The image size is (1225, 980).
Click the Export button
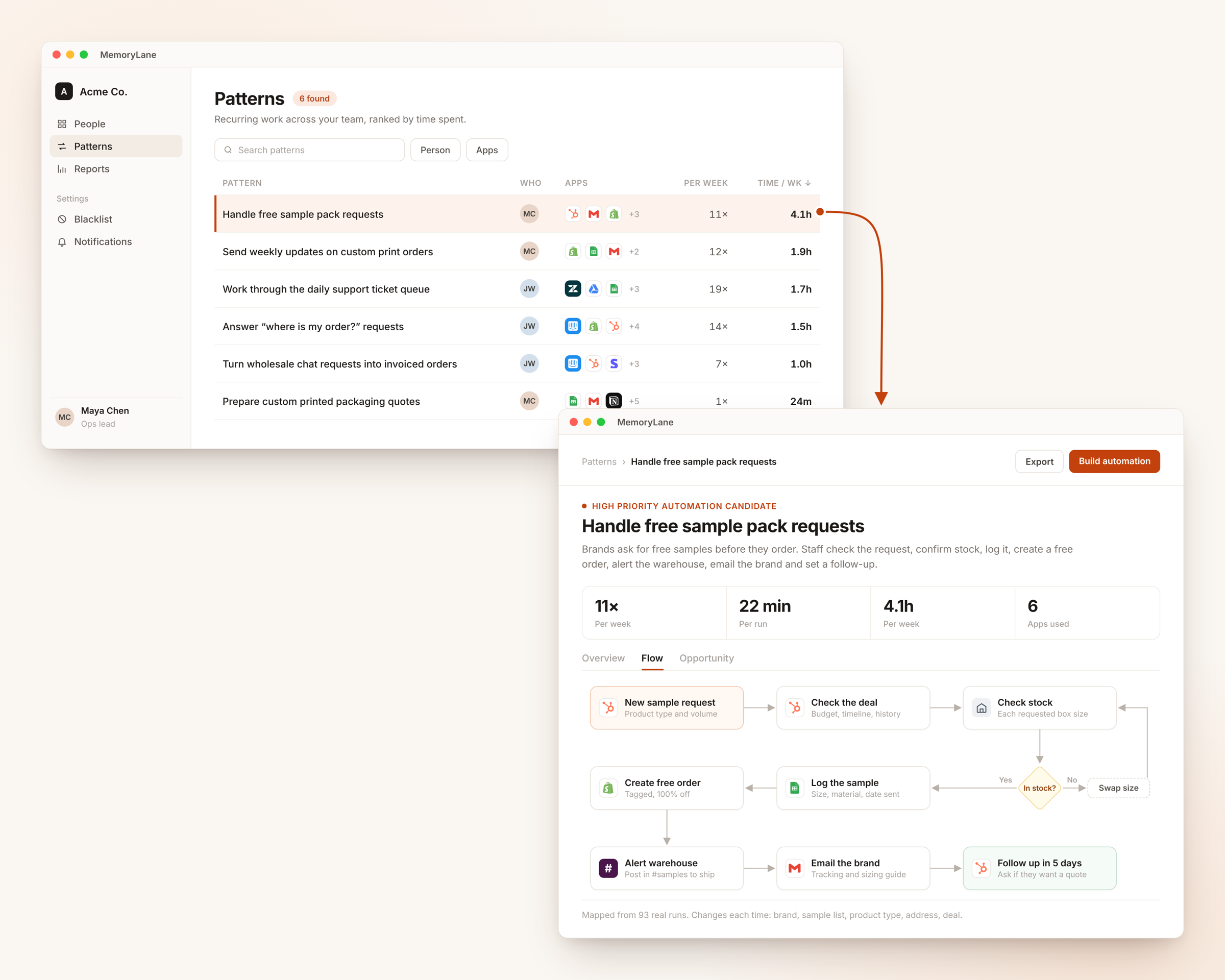tap(1039, 462)
